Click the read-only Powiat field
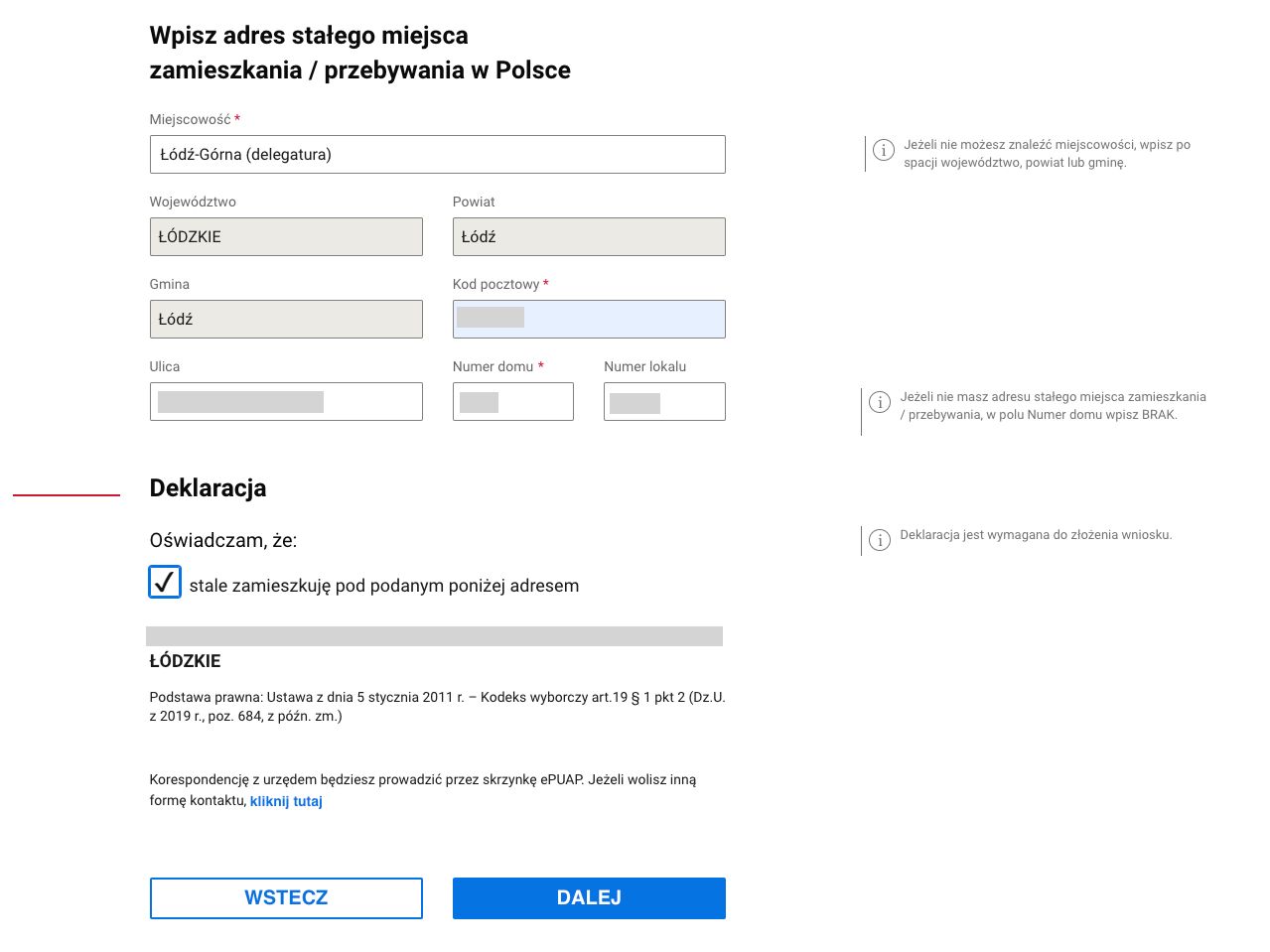 pos(589,237)
